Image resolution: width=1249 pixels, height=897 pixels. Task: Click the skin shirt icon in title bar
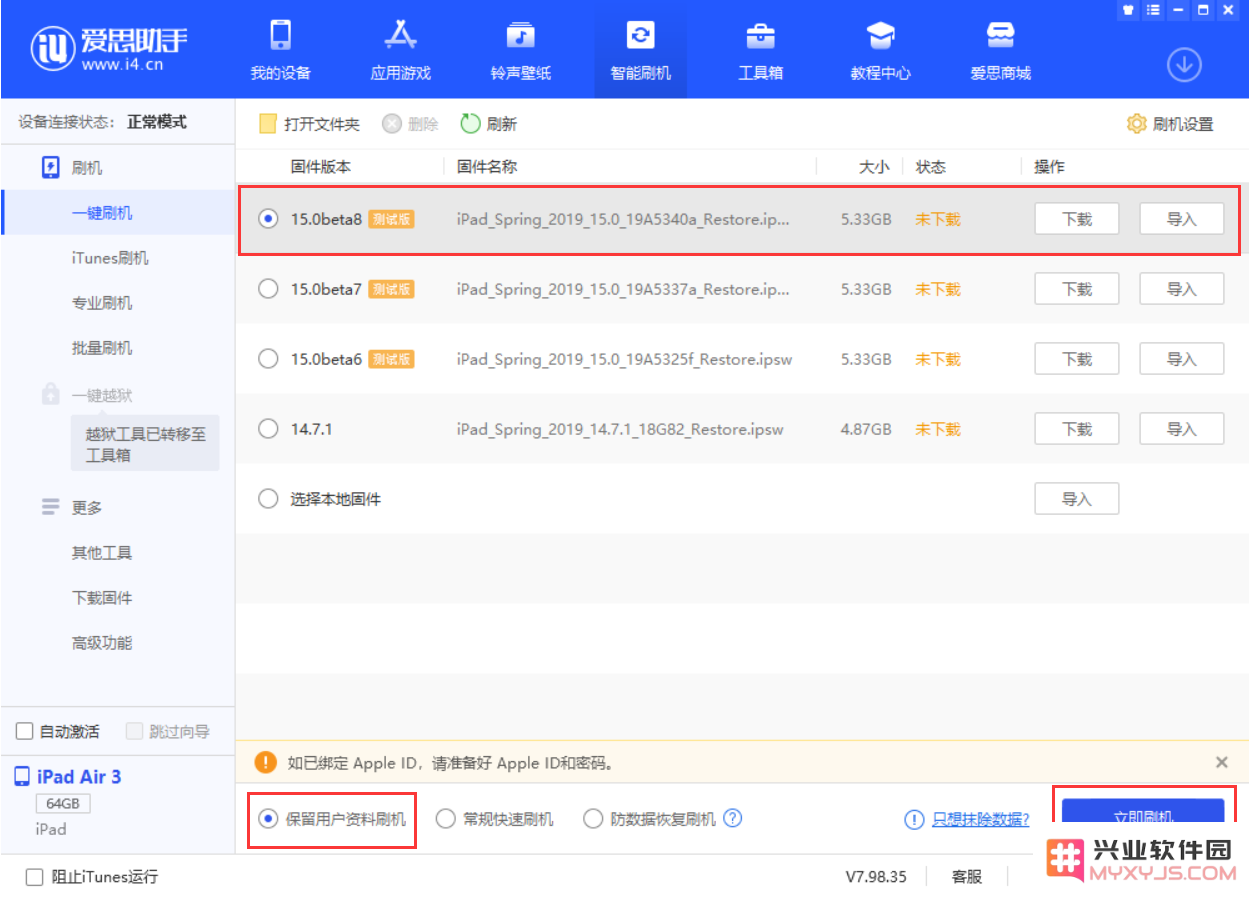pyautogui.click(x=1128, y=10)
